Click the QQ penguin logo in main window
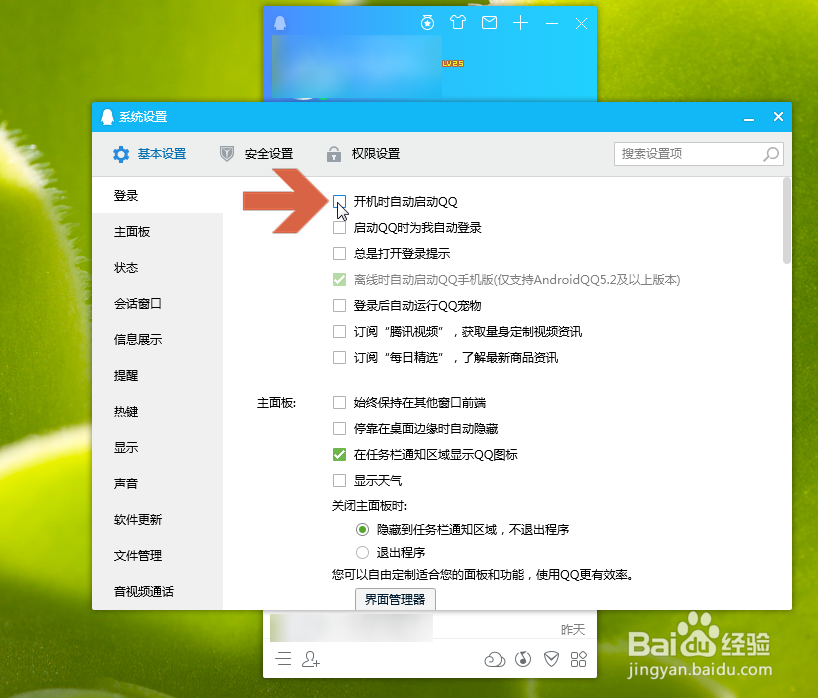Viewport: 818px width, 698px height. pos(280,23)
